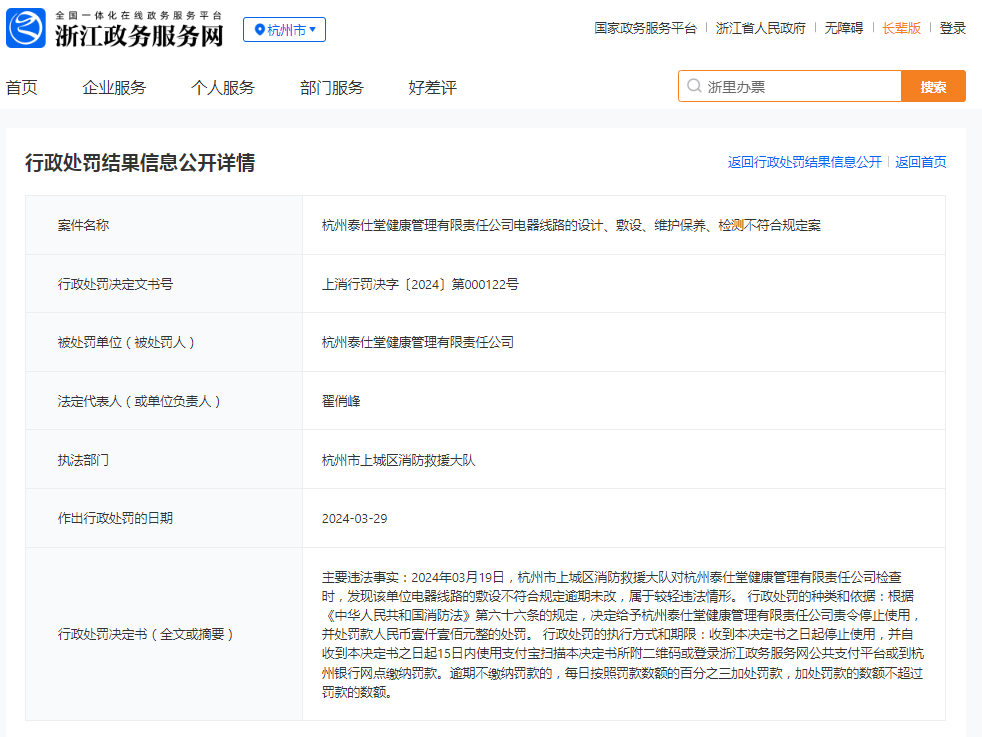The width and height of the screenshot is (982, 737).
Task: Click the document number 上消行罚决字〔2024〕第000122号
Action: pos(420,284)
